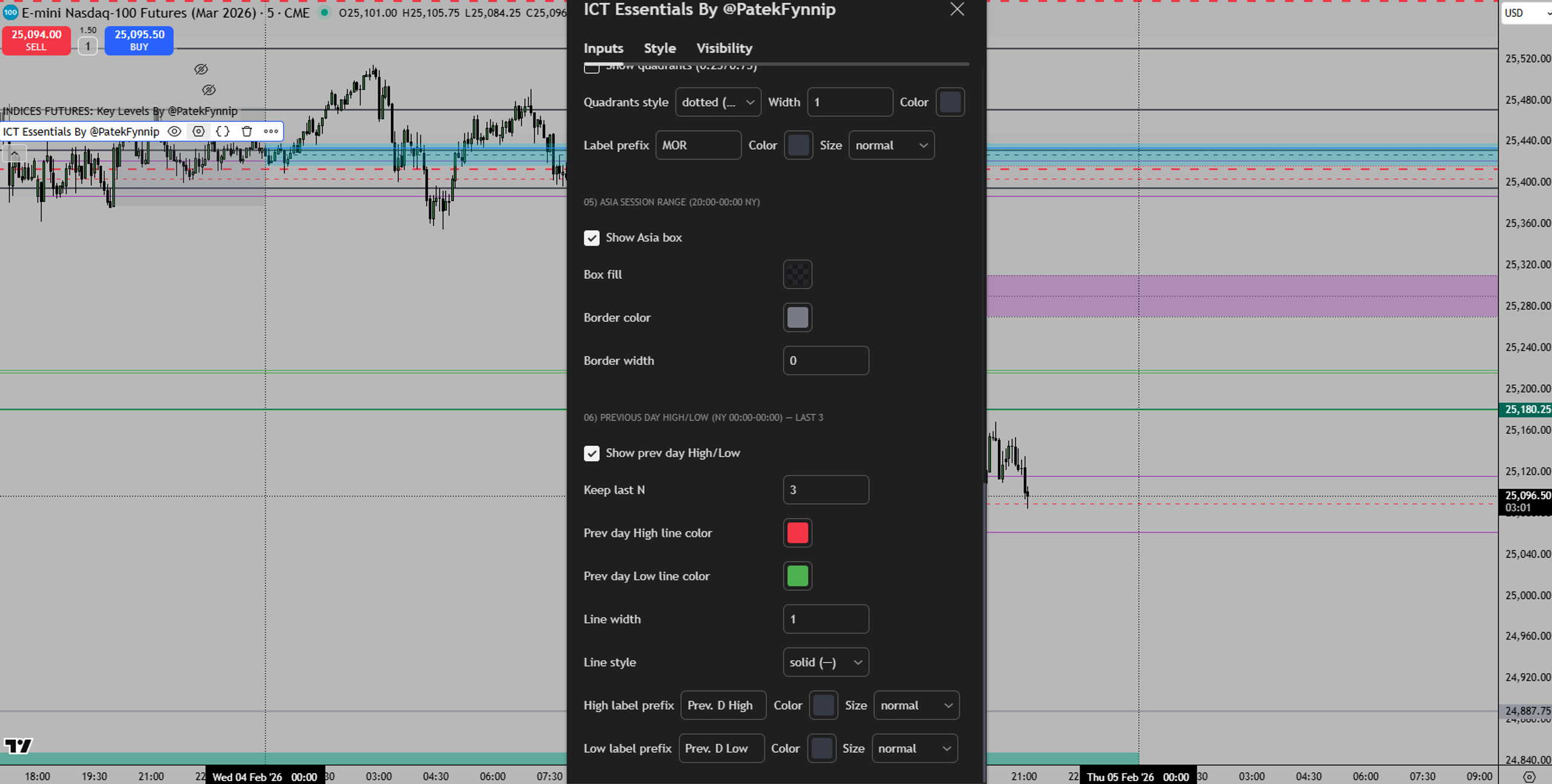Open ICT Essentials indicator settings gear
This screenshot has width=1552, height=784.
(198, 131)
